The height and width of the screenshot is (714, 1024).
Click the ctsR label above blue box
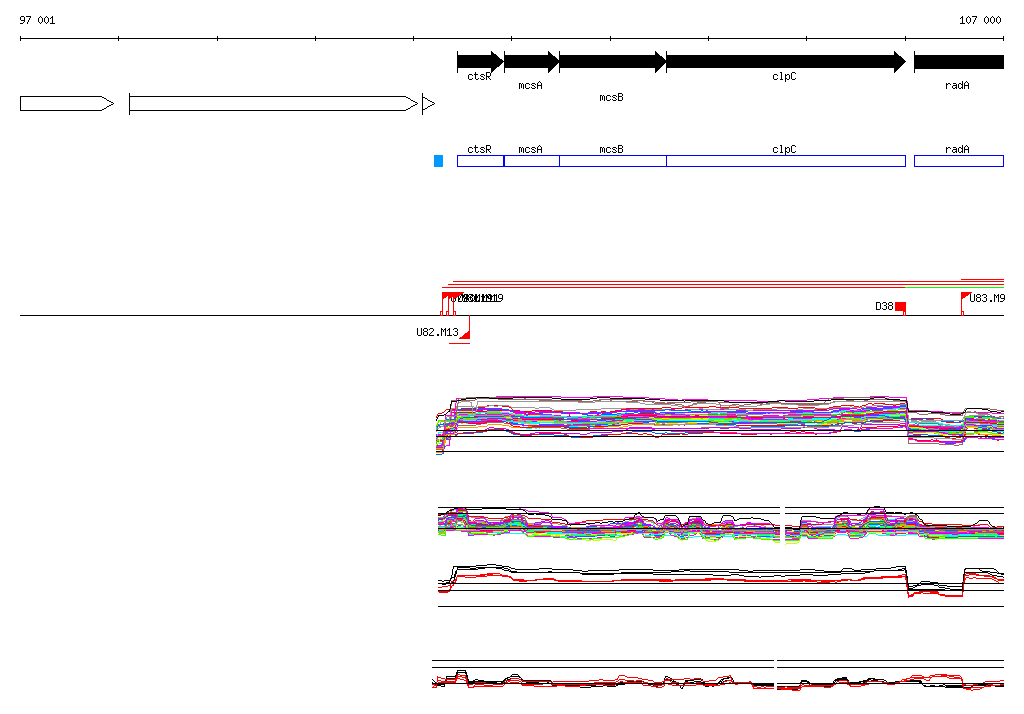[479, 150]
